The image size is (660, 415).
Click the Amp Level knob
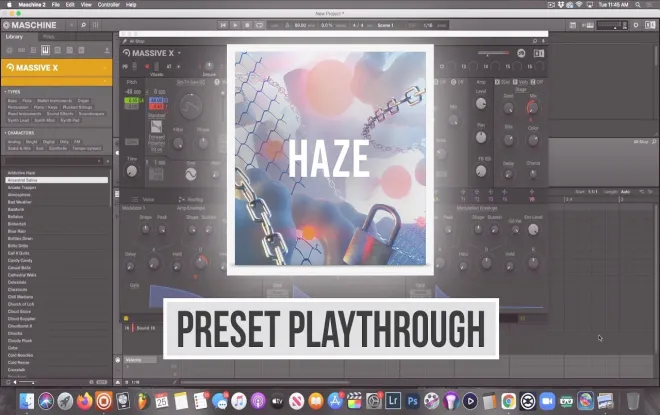tap(481, 104)
